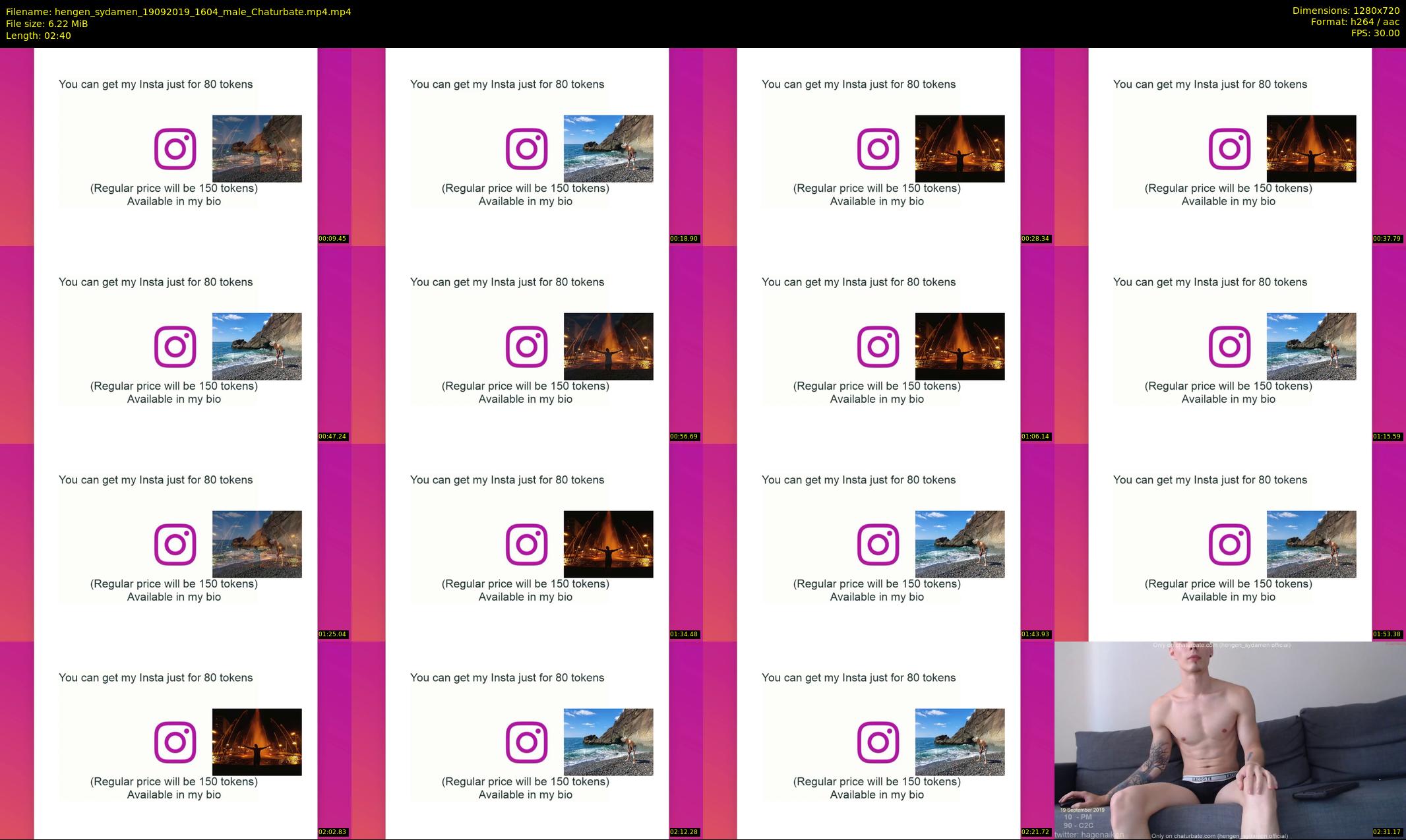The image size is (1406, 840).
Task: Select the 00:18.90 timestamp label
Action: click(684, 239)
